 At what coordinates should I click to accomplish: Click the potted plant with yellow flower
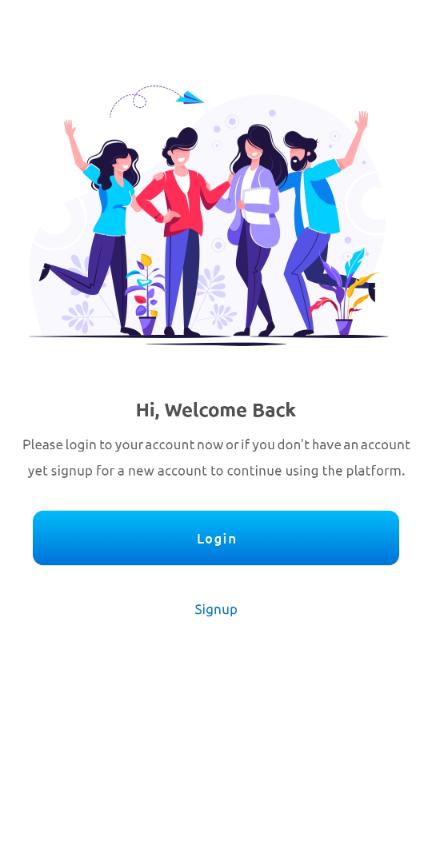click(146, 293)
